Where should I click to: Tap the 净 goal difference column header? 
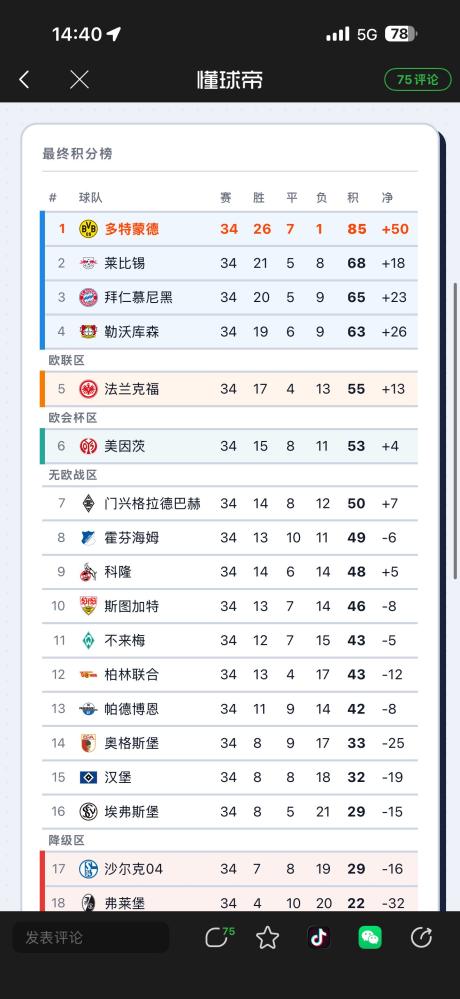[387, 198]
